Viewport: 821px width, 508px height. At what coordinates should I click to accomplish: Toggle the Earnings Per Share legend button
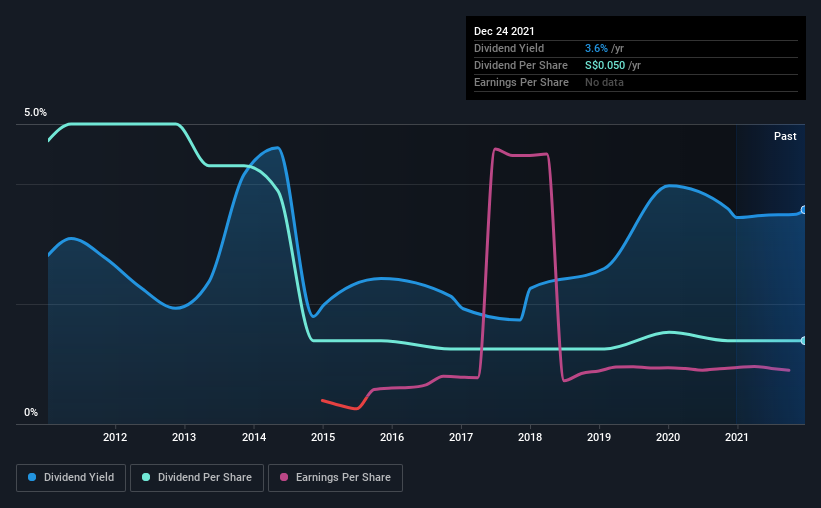pos(335,478)
